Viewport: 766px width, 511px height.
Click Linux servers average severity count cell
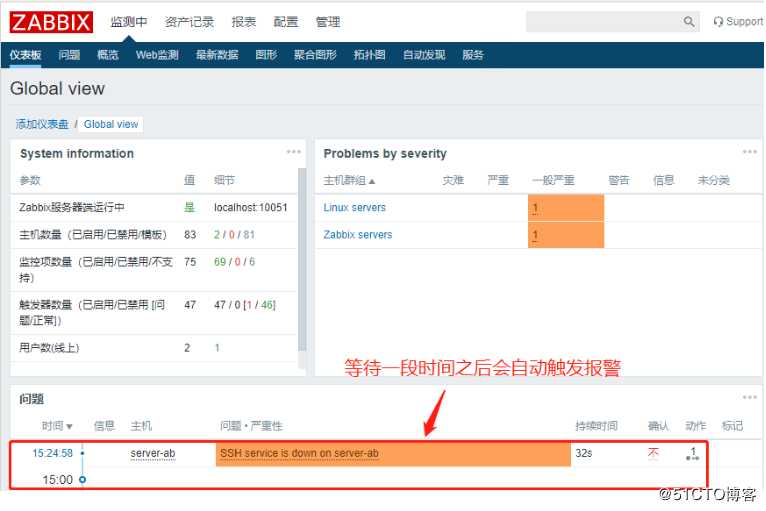pyautogui.click(x=566, y=208)
